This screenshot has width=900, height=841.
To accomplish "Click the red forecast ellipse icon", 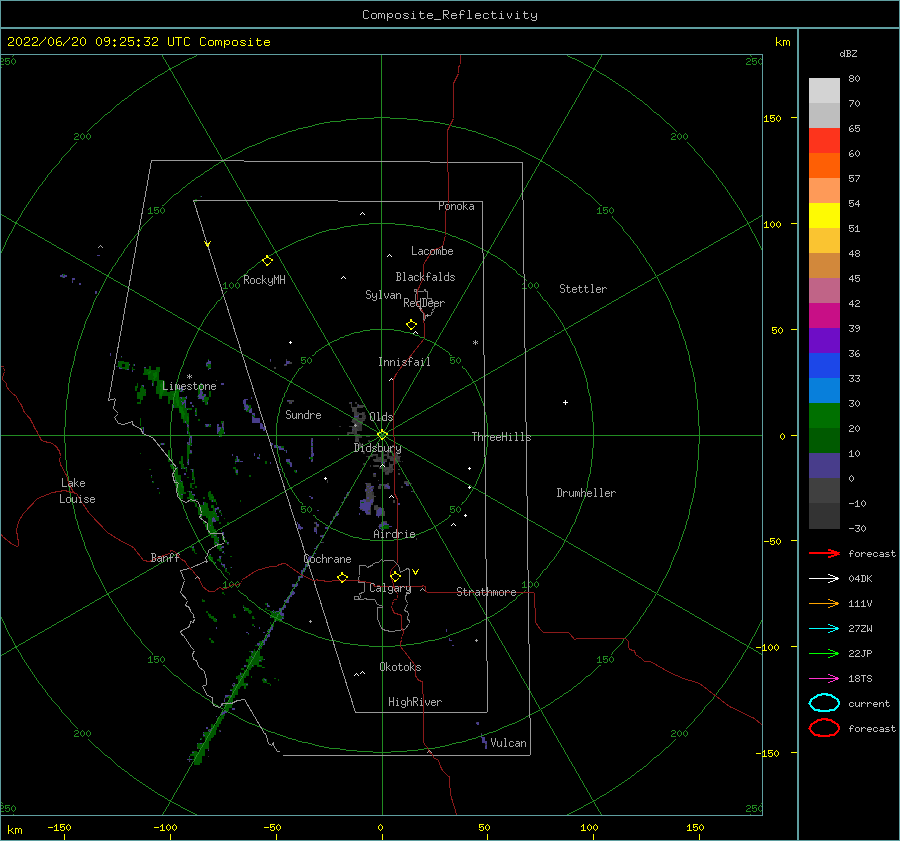I will pyautogui.click(x=824, y=728).
